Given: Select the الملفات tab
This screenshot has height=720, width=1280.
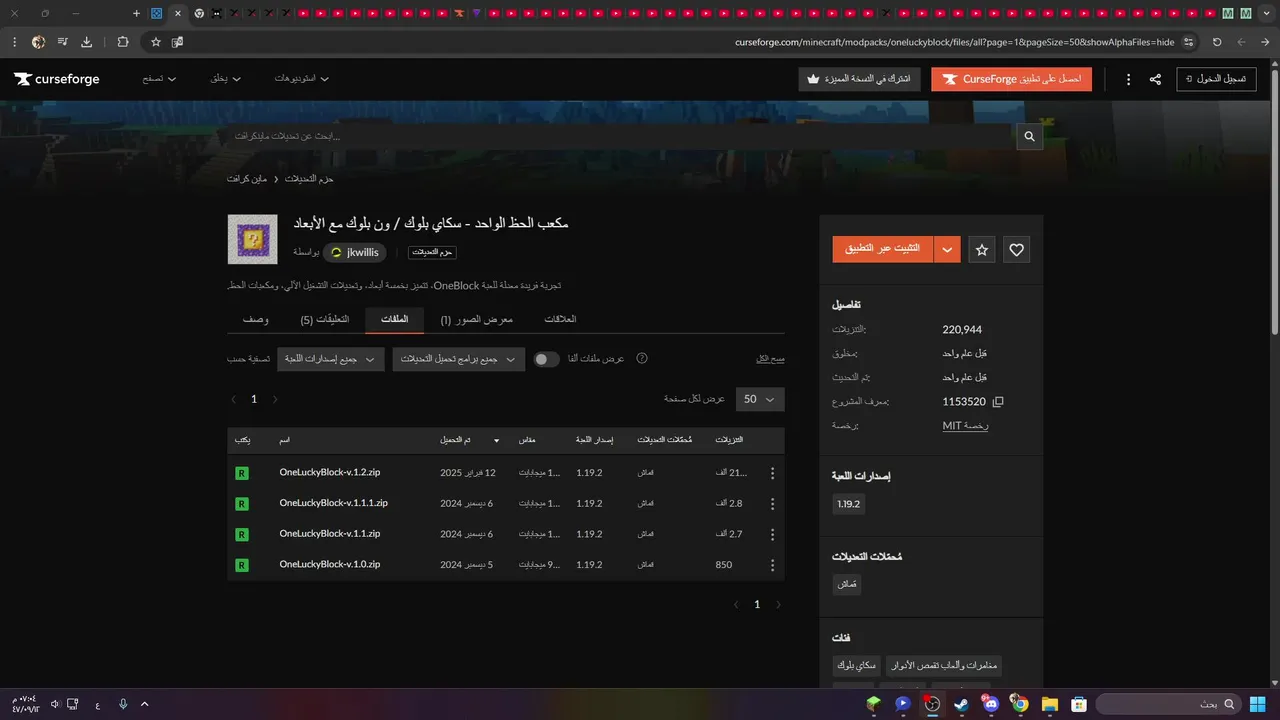Looking at the screenshot, I should point(394,319).
